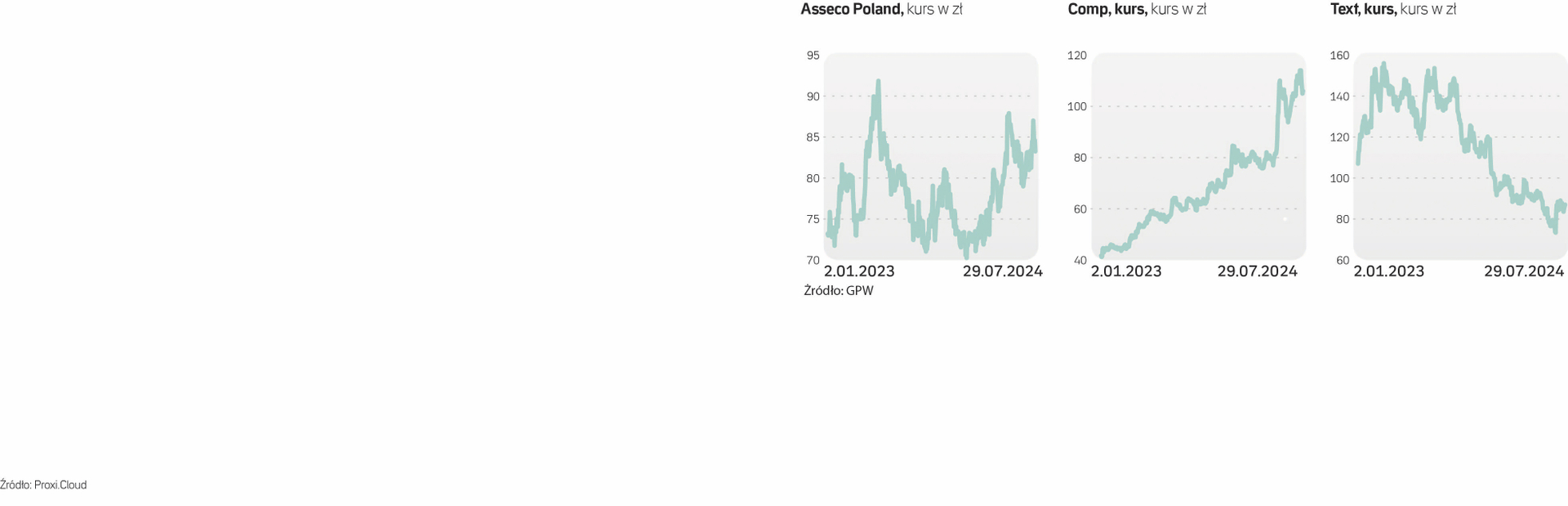Click the 160 axis label on Text chart
This screenshot has width=1568, height=506.
click(1339, 56)
